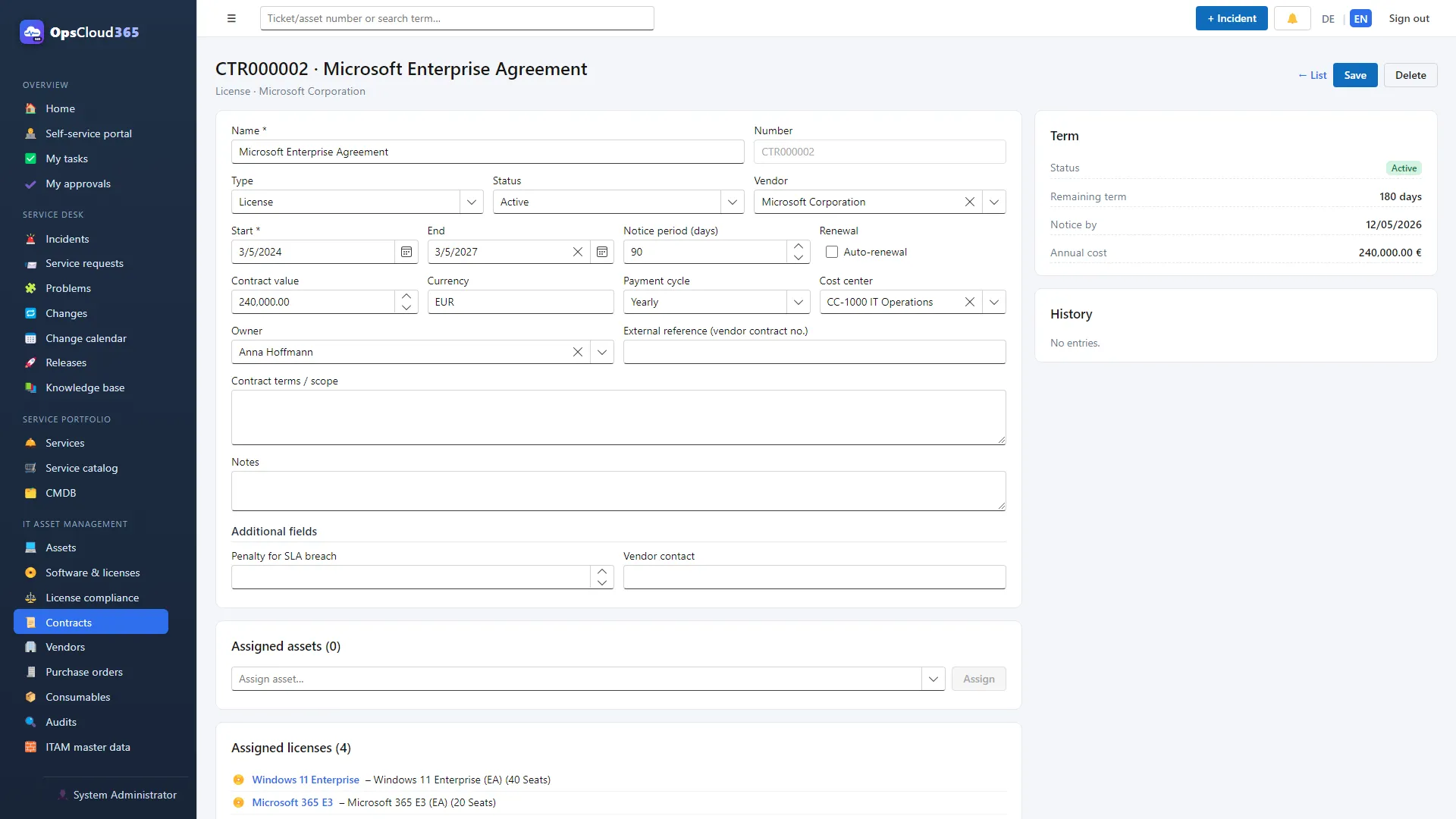This screenshot has width=1456, height=819.
Task: Clear the CC-1000 IT Operations cost center
Action: [969, 302]
